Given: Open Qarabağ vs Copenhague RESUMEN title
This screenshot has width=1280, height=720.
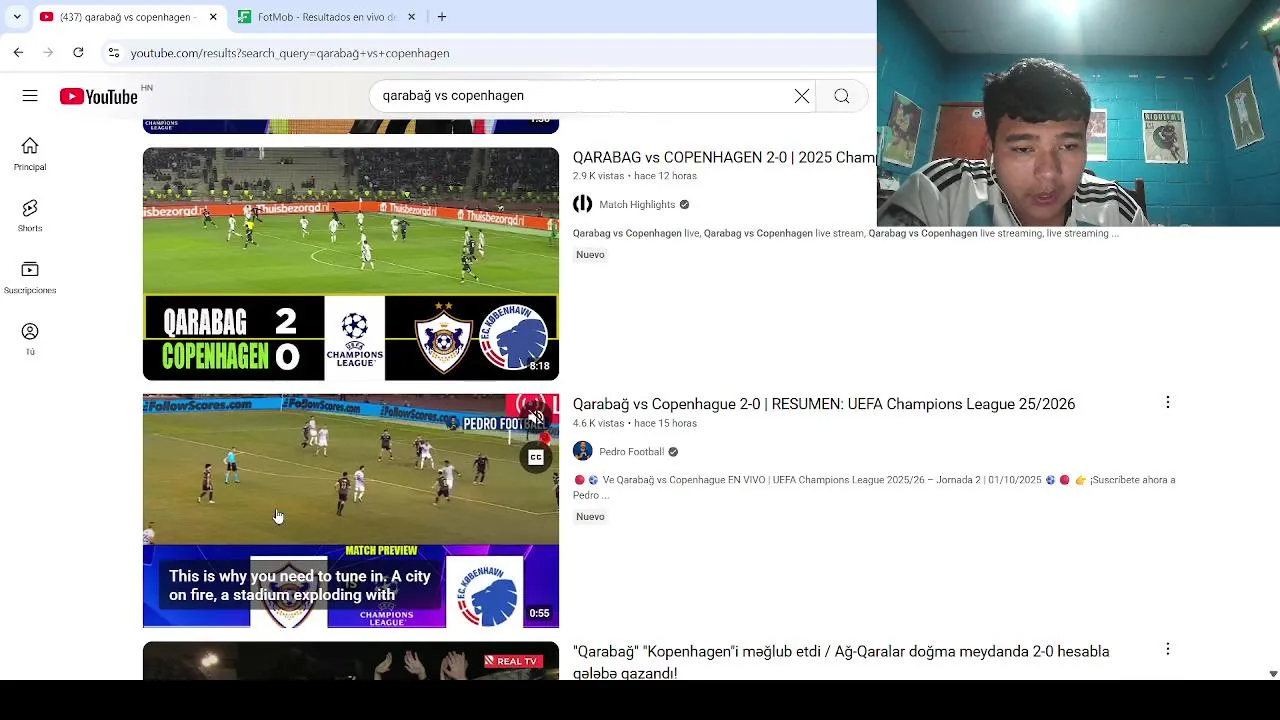Looking at the screenshot, I should [x=824, y=404].
